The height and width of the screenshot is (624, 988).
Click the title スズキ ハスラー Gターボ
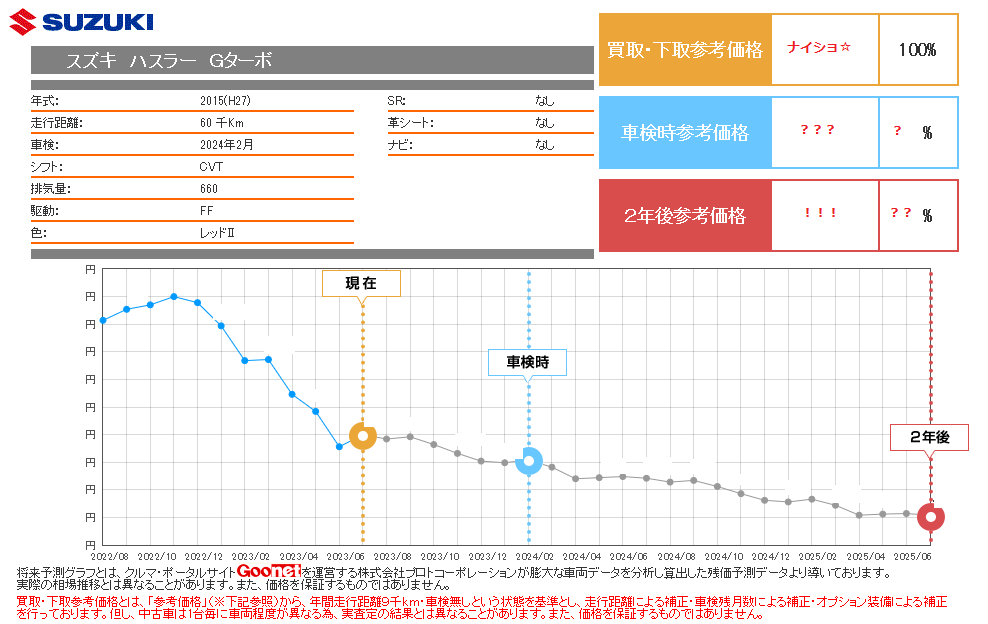(x=169, y=61)
